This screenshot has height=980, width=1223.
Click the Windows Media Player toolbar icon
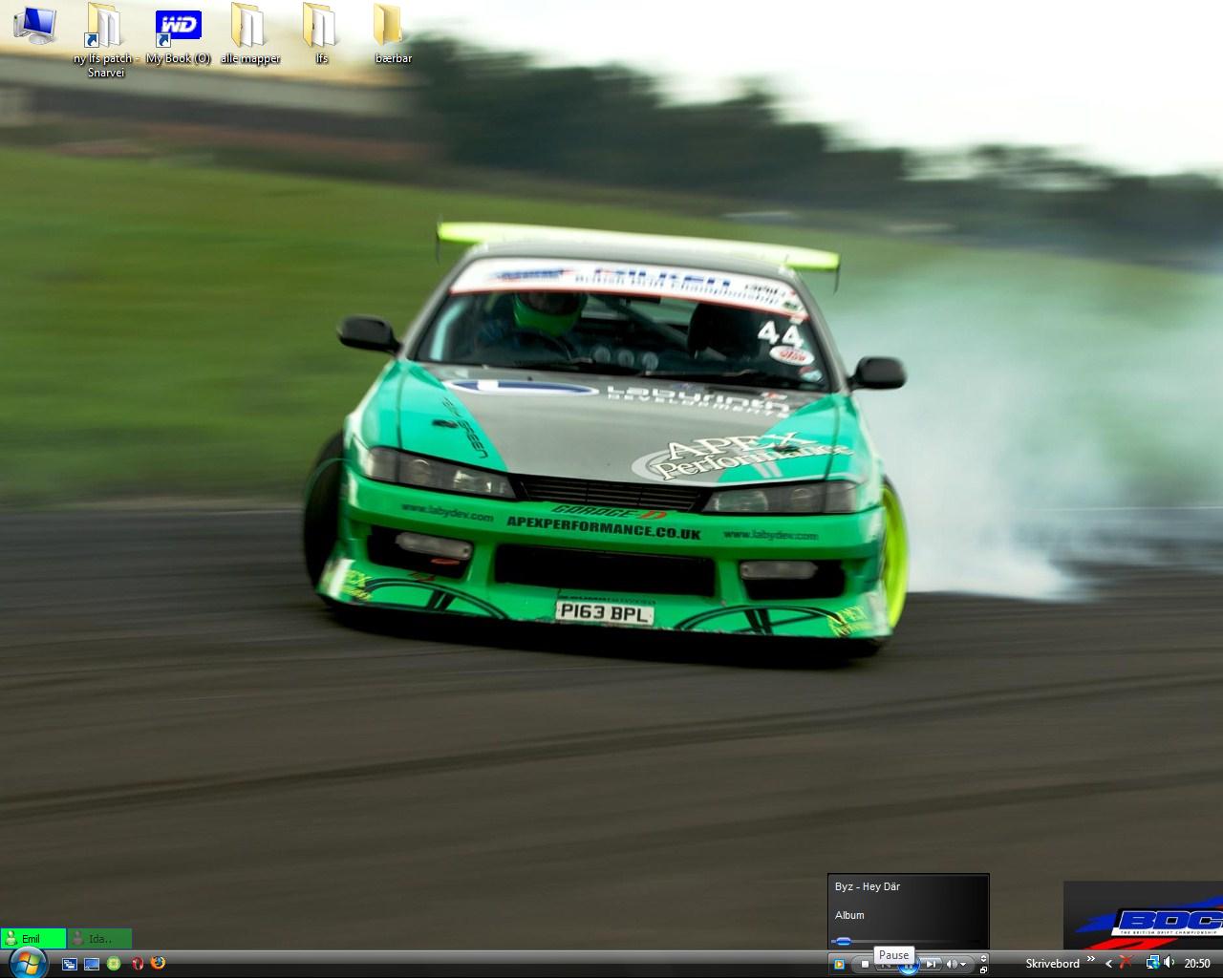tap(839, 965)
